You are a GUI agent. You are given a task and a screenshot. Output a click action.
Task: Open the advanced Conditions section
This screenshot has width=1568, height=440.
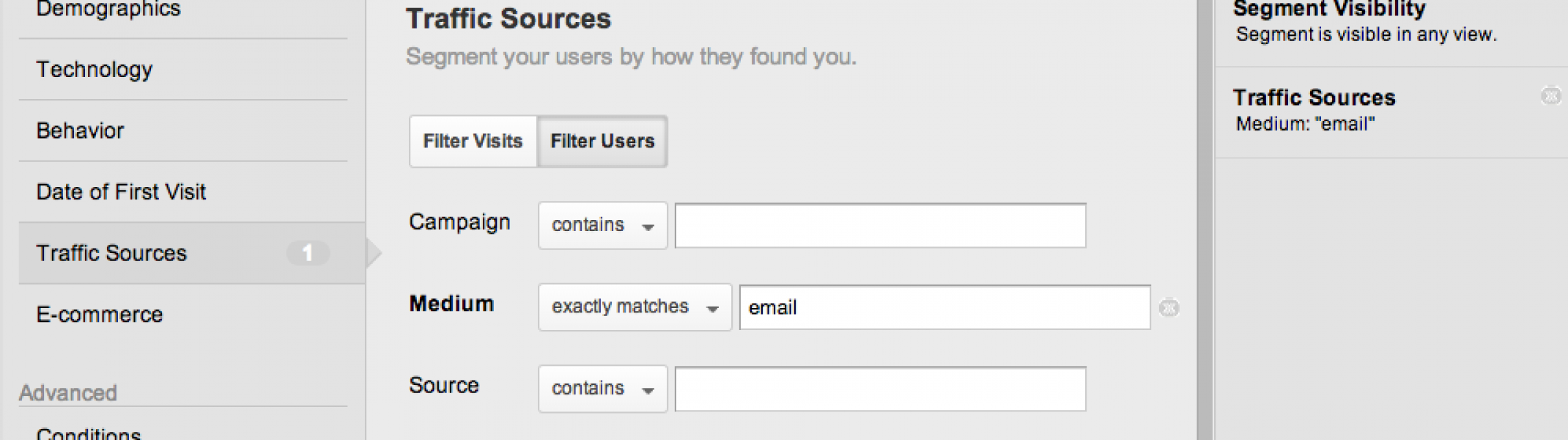tap(89, 433)
